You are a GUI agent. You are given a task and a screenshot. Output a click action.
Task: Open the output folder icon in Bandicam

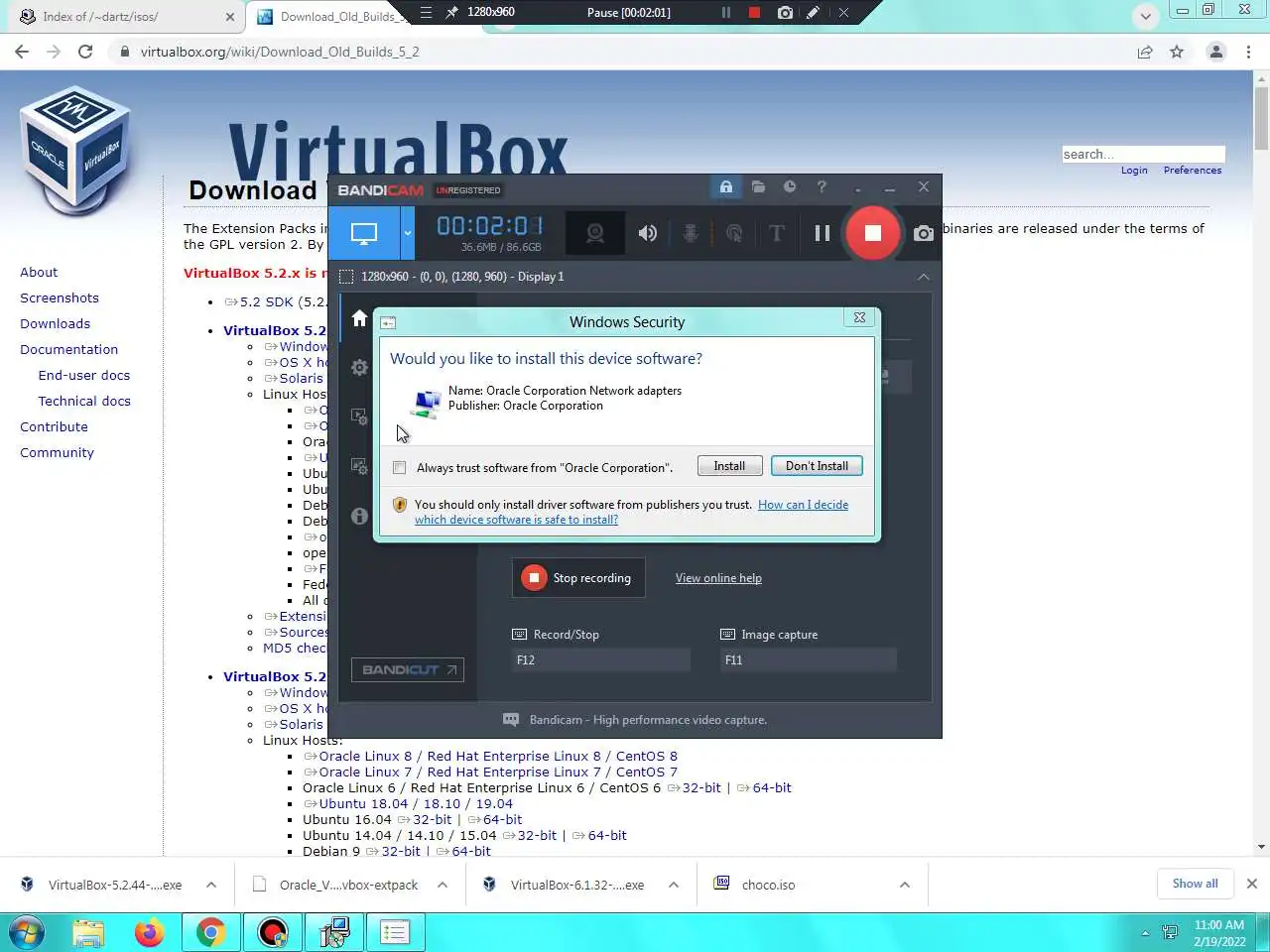point(758,186)
